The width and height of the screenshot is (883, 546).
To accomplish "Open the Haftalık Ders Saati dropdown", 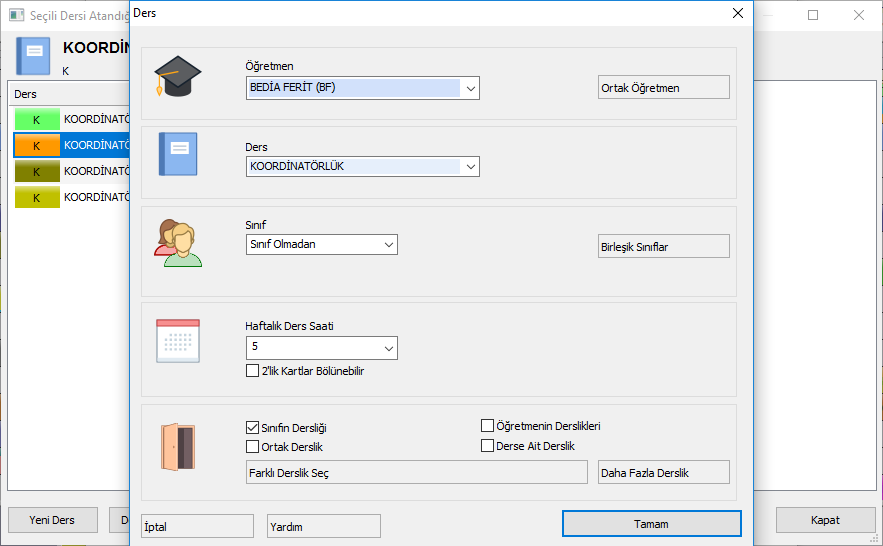I will [x=388, y=348].
